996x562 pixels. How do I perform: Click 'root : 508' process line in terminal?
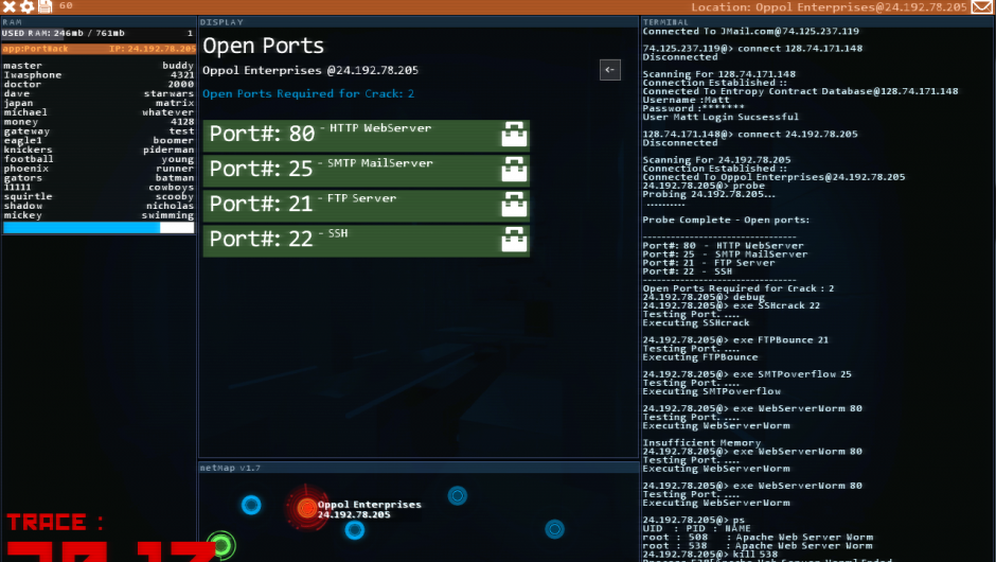click(758, 537)
